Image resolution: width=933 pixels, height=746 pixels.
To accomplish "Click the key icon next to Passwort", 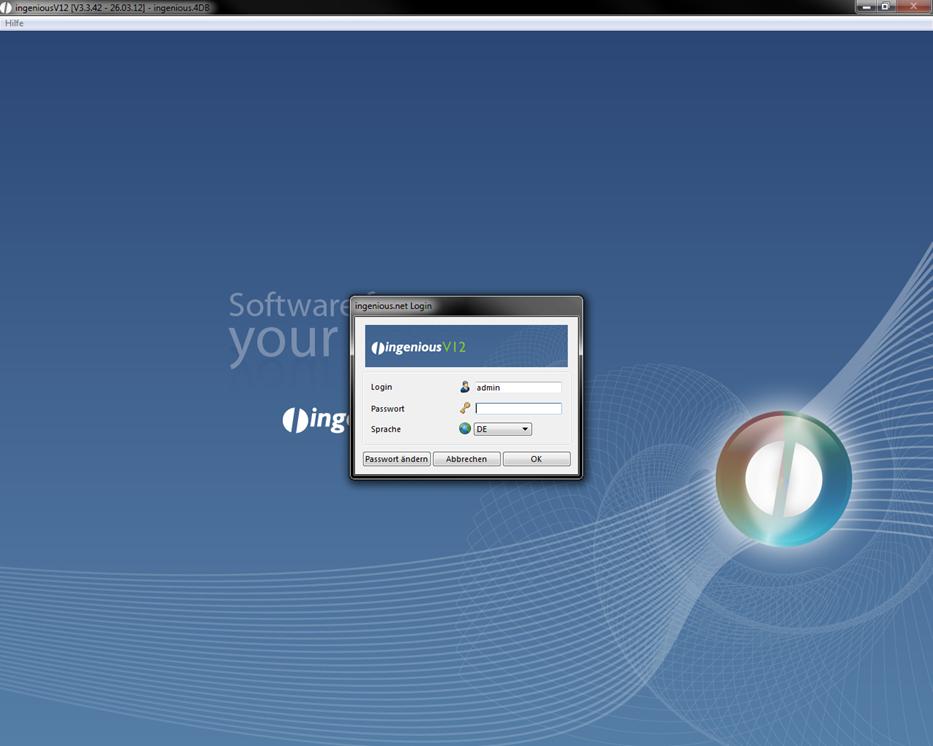I will (465, 408).
